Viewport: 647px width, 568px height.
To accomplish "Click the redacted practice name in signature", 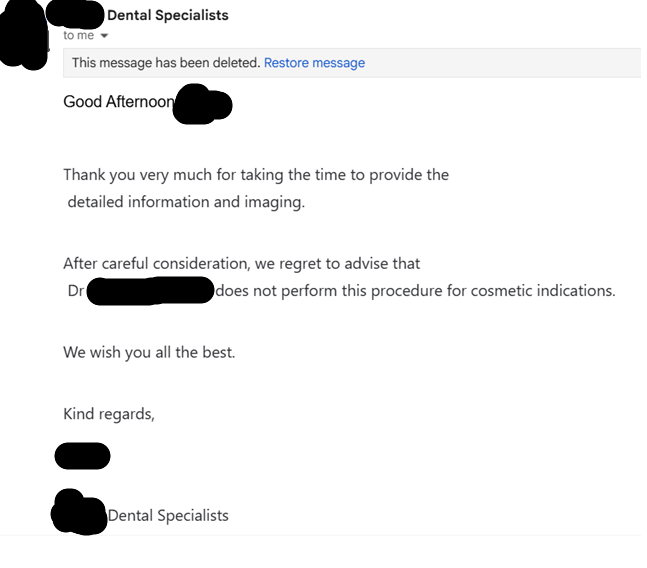I will (79, 513).
